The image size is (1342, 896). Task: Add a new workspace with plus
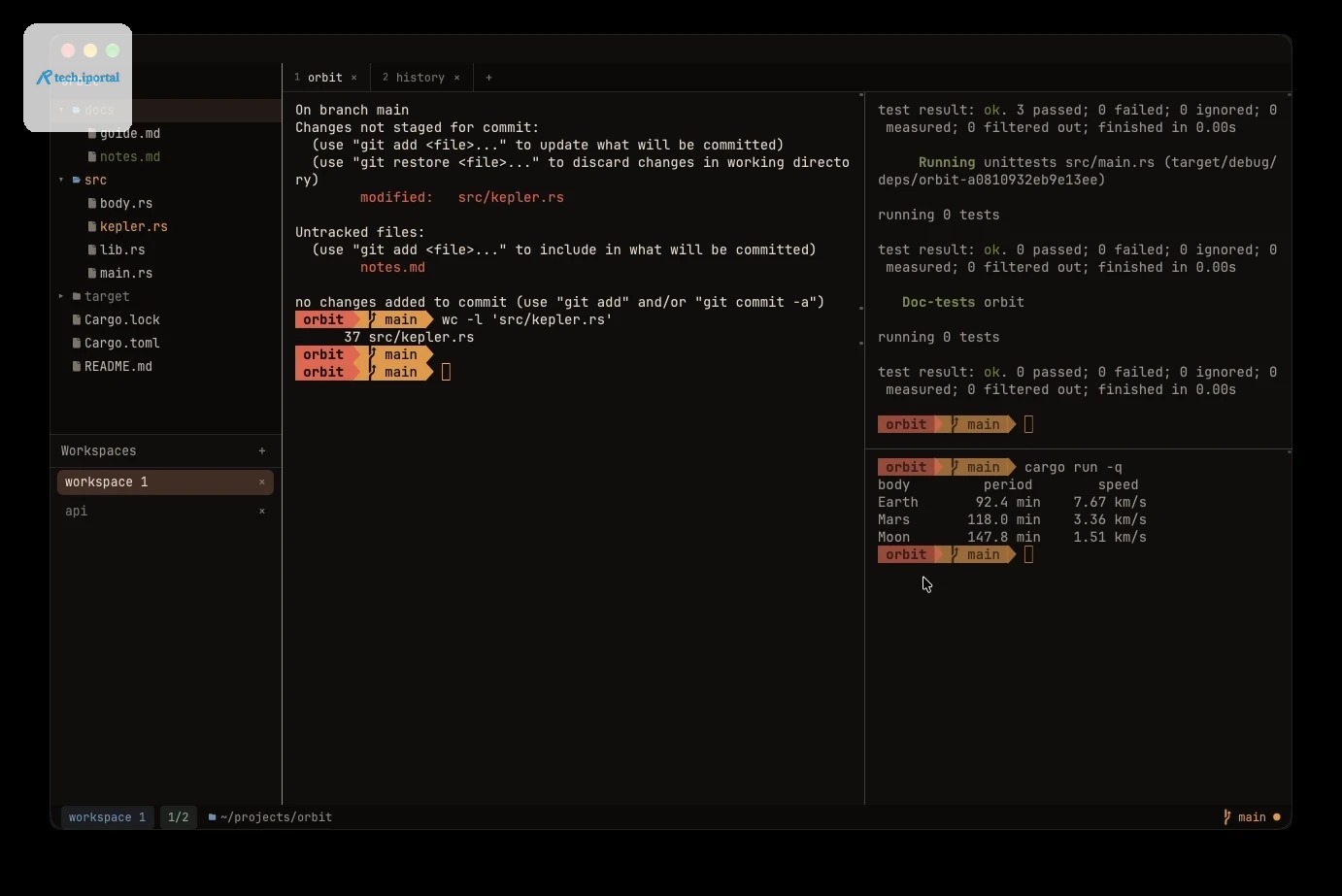point(262,450)
